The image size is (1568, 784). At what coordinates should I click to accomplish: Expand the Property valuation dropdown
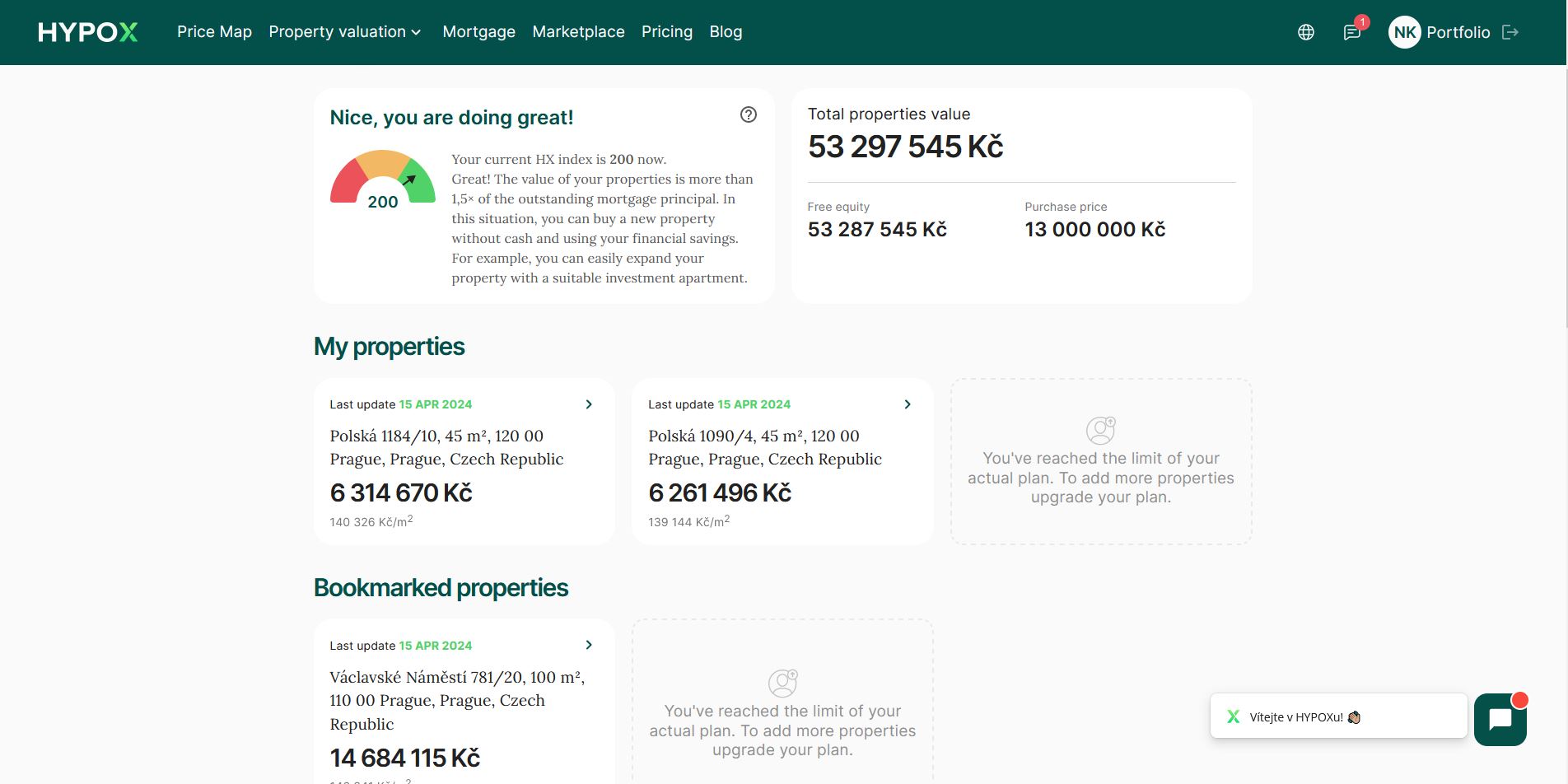click(x=344, y=32)
